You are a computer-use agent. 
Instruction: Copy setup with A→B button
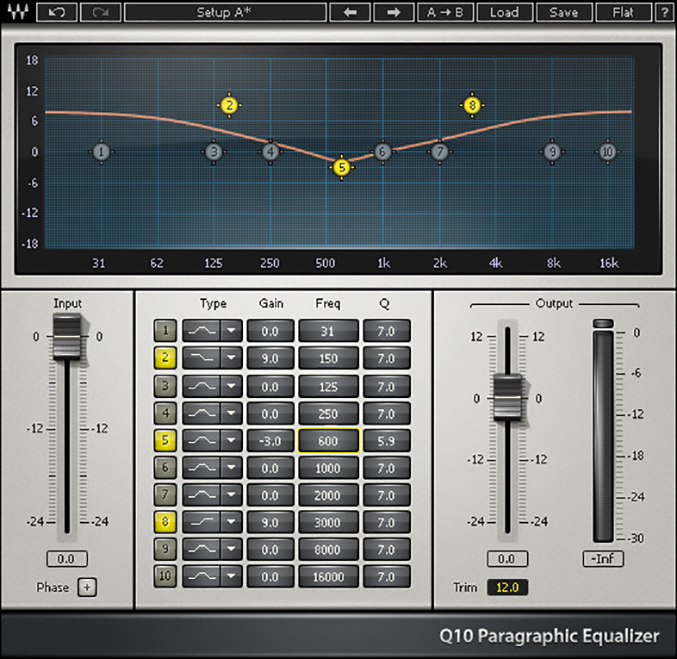pyautogui.click(x=445, y=12)
